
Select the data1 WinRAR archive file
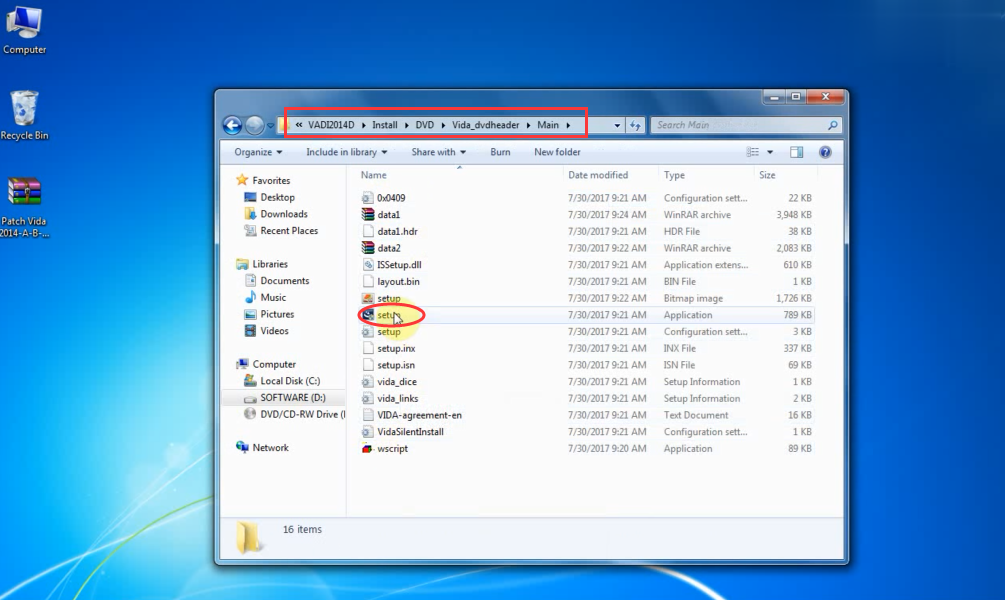pyautogui.click(x=388, y=215)
